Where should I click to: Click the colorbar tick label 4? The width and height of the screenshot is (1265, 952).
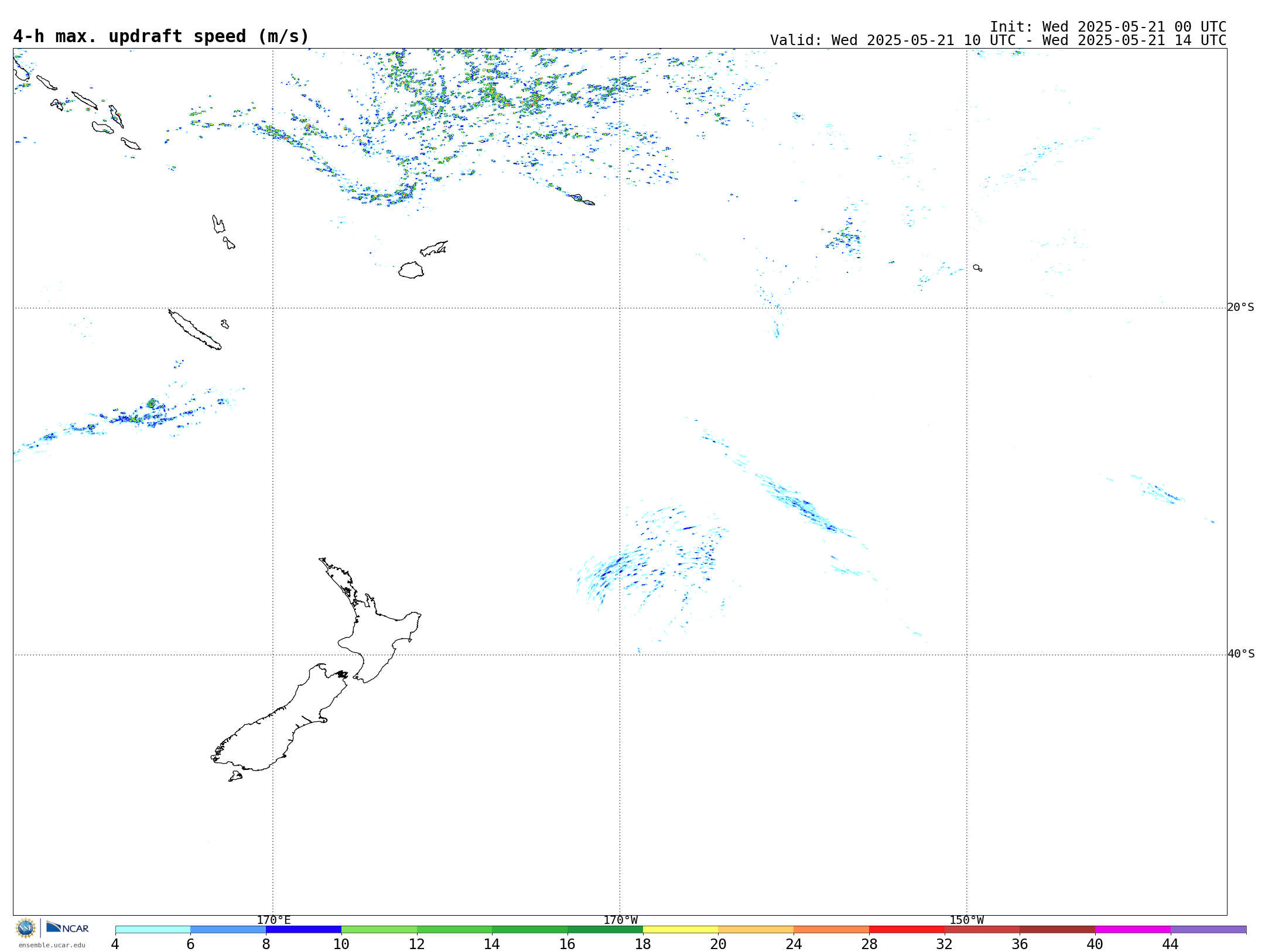coord(115,944)
